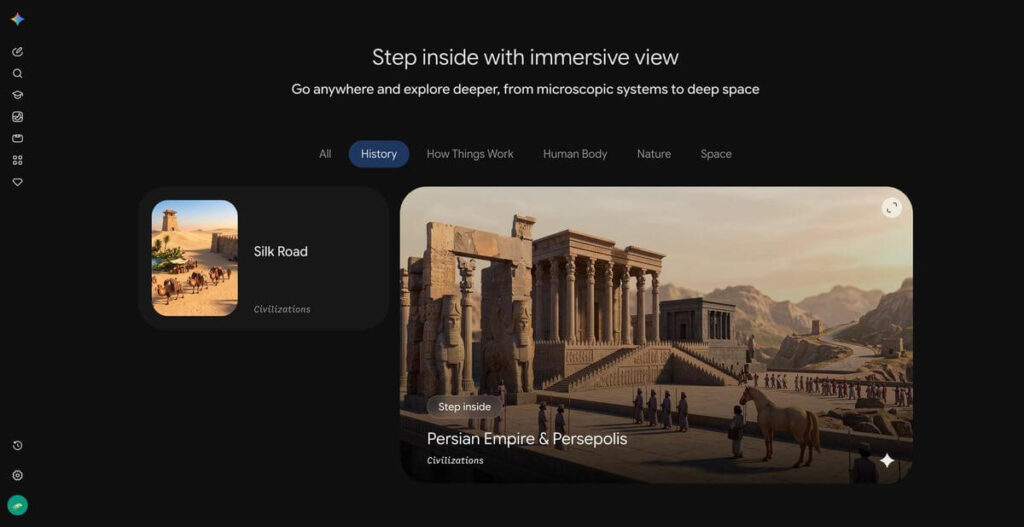The height and width of the screenshot is (527, 1024).
Task: Select the History category tab
Action: point(379,154)
